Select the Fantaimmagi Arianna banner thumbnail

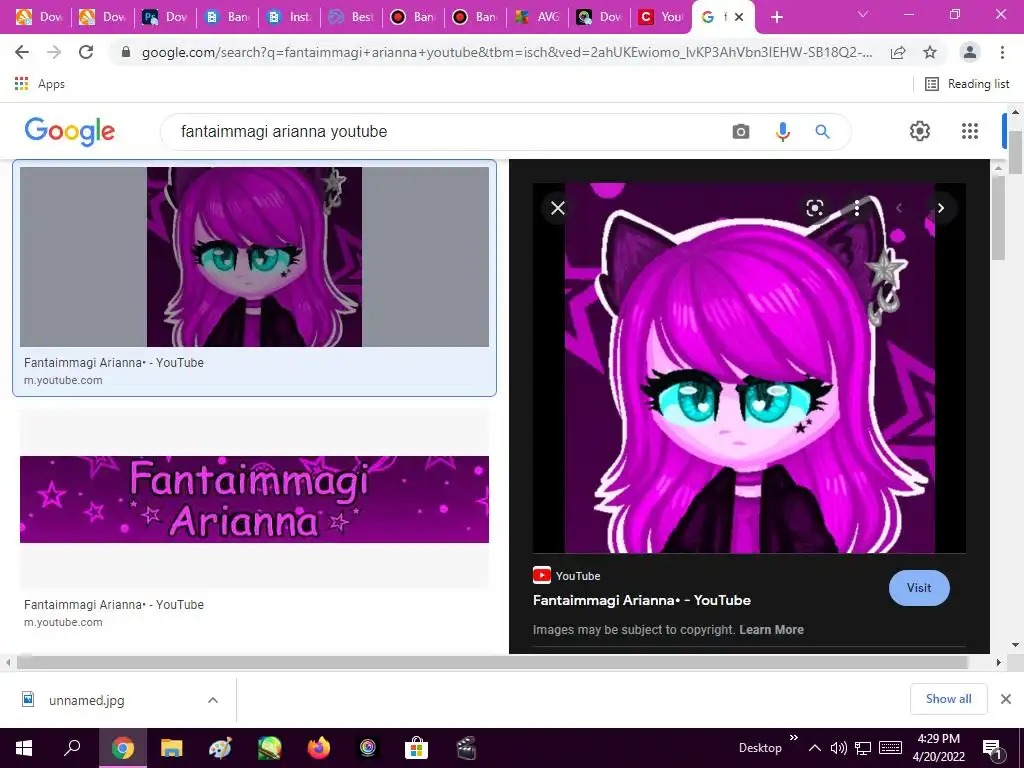tap(254, 499)
